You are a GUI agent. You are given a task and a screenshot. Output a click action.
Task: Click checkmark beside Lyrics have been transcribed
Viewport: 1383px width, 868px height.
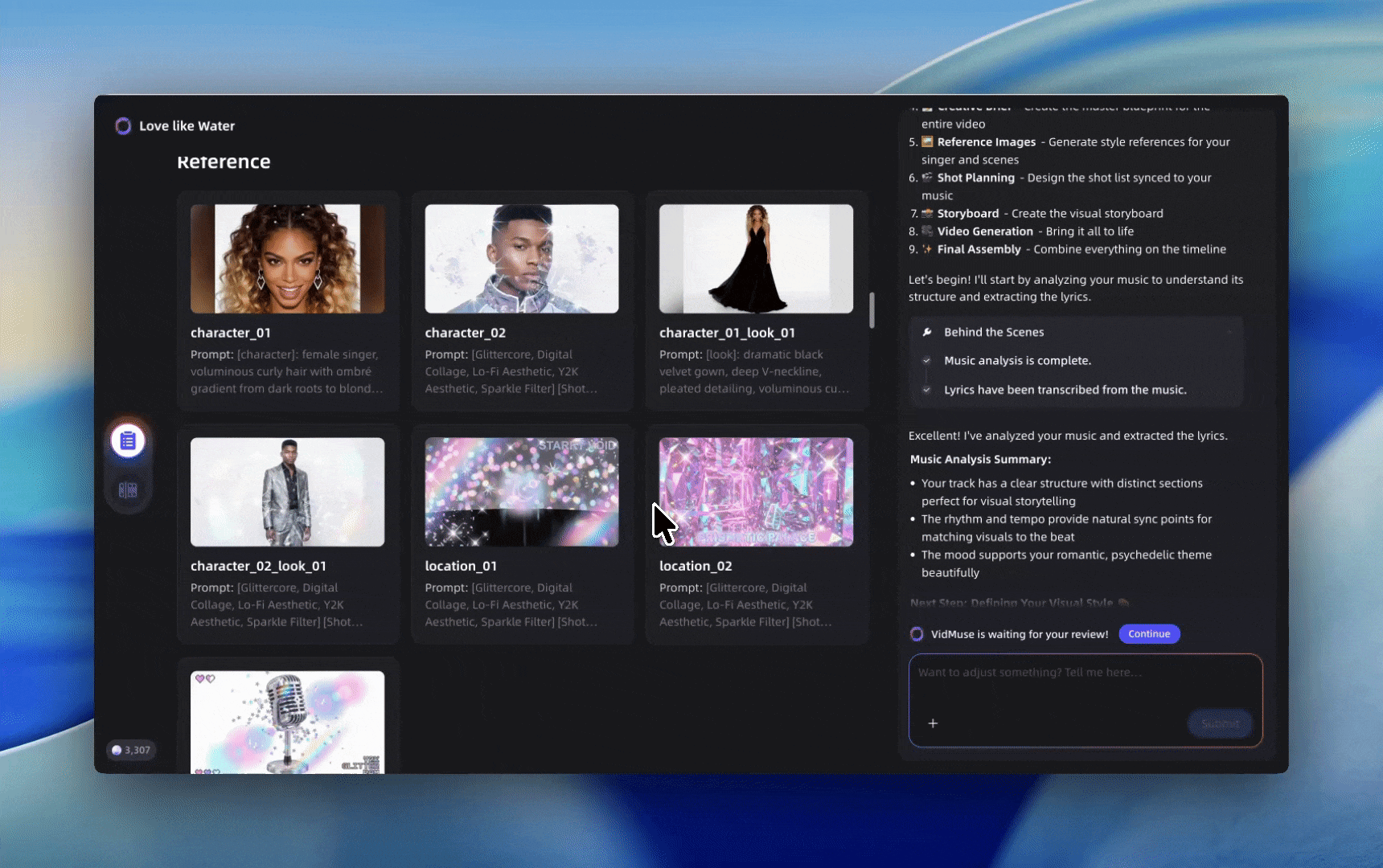pyautogui.click(x=927, y=390)
